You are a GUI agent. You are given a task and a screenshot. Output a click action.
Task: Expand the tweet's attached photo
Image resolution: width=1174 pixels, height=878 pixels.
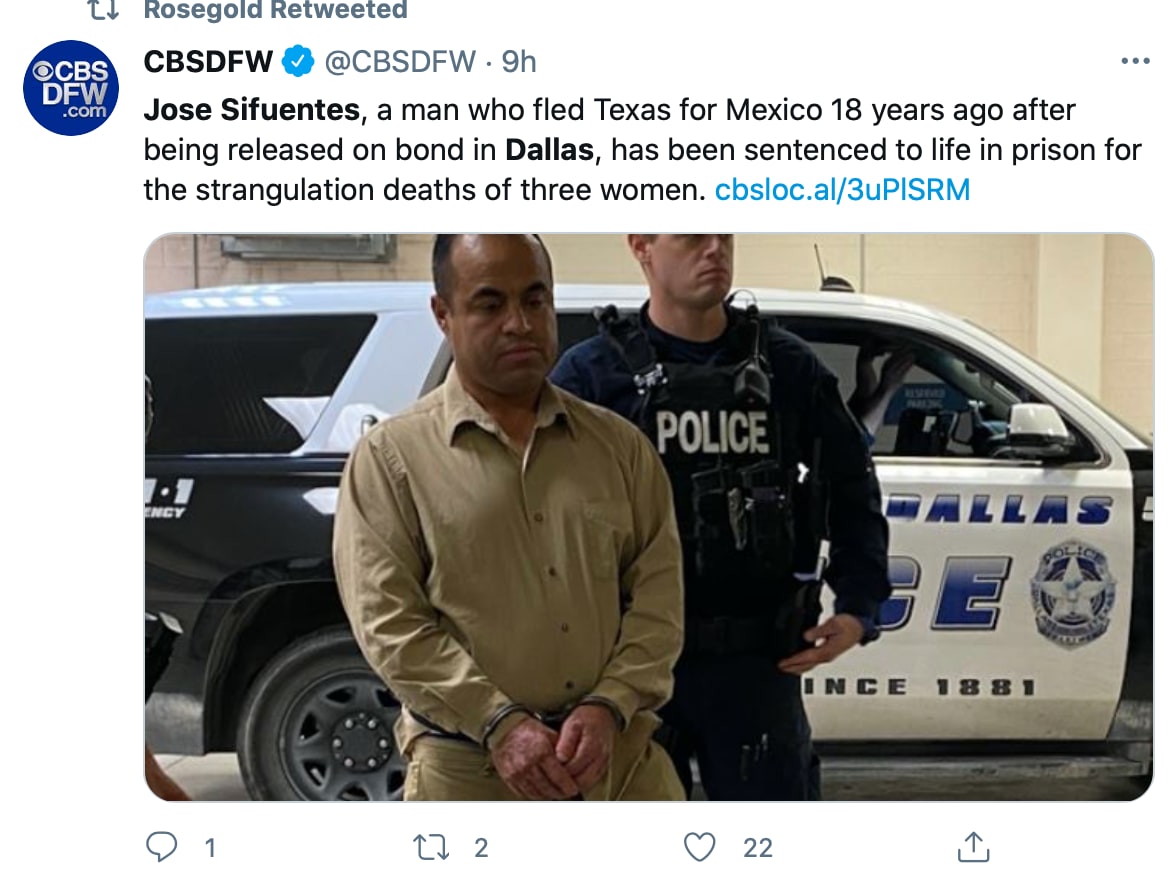coord(648,517)
